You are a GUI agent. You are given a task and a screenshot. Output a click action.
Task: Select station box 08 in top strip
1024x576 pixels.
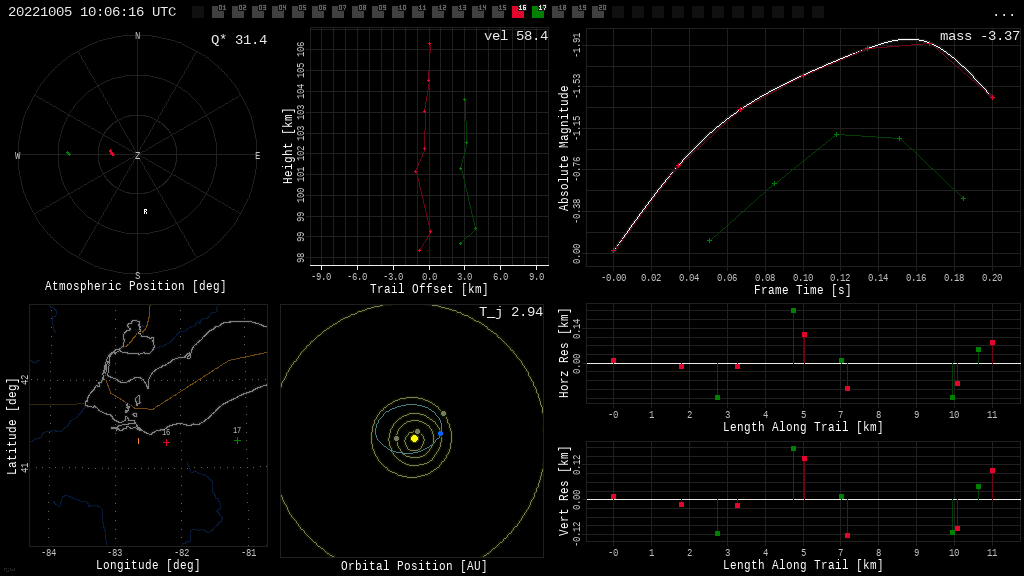coord(358,12)
